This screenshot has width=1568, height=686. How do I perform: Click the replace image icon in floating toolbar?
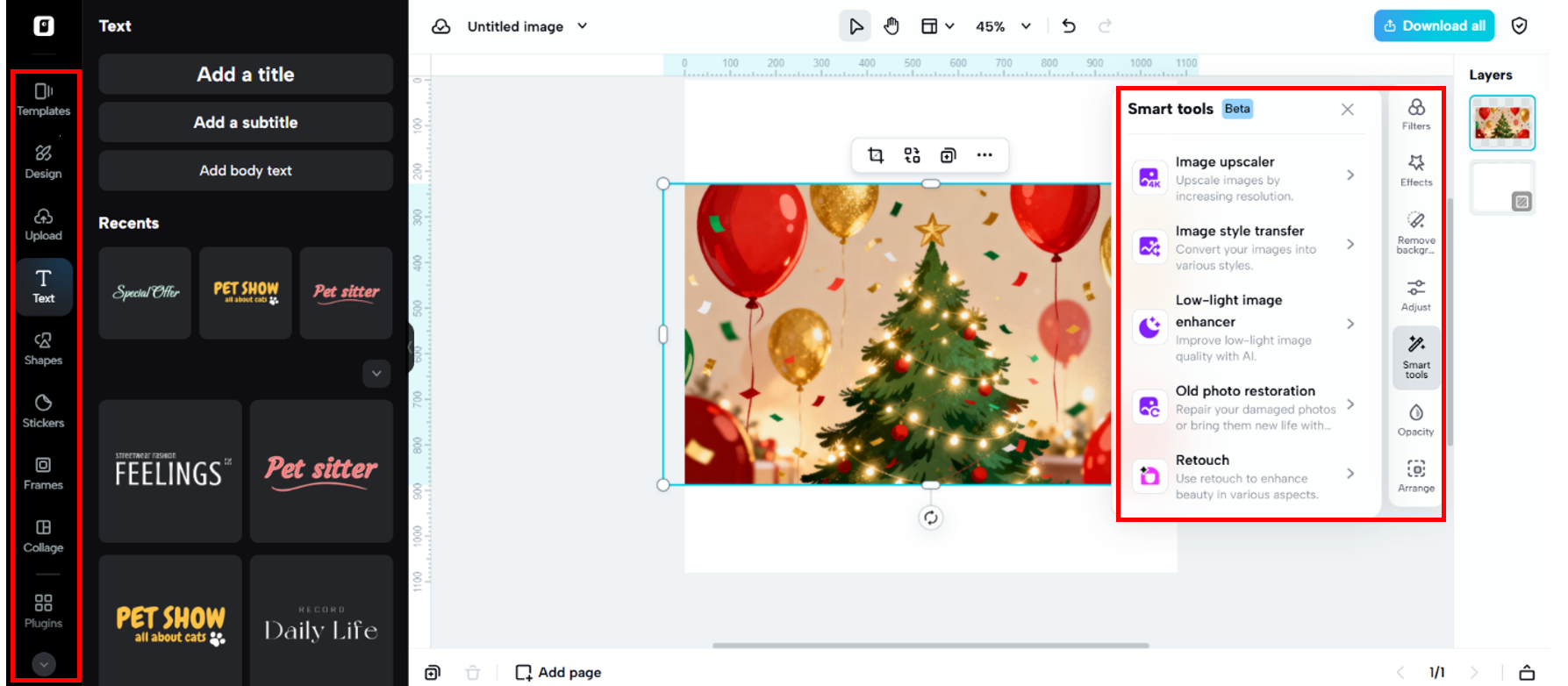point(913,155)
